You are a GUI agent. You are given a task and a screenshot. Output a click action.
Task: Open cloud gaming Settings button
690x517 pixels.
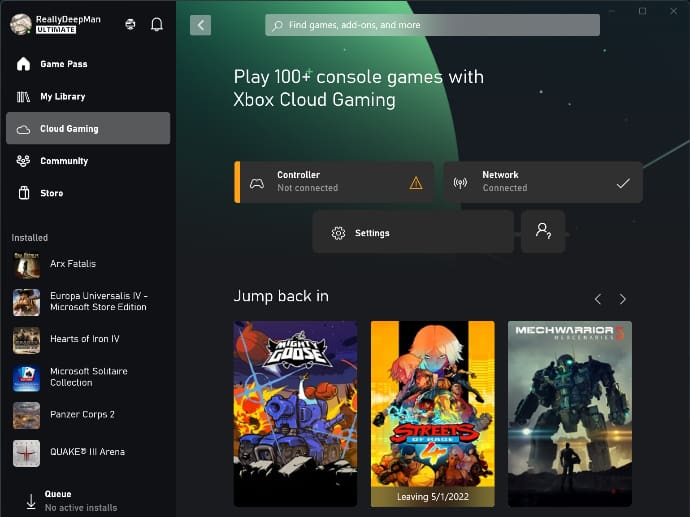click(413, 232)
